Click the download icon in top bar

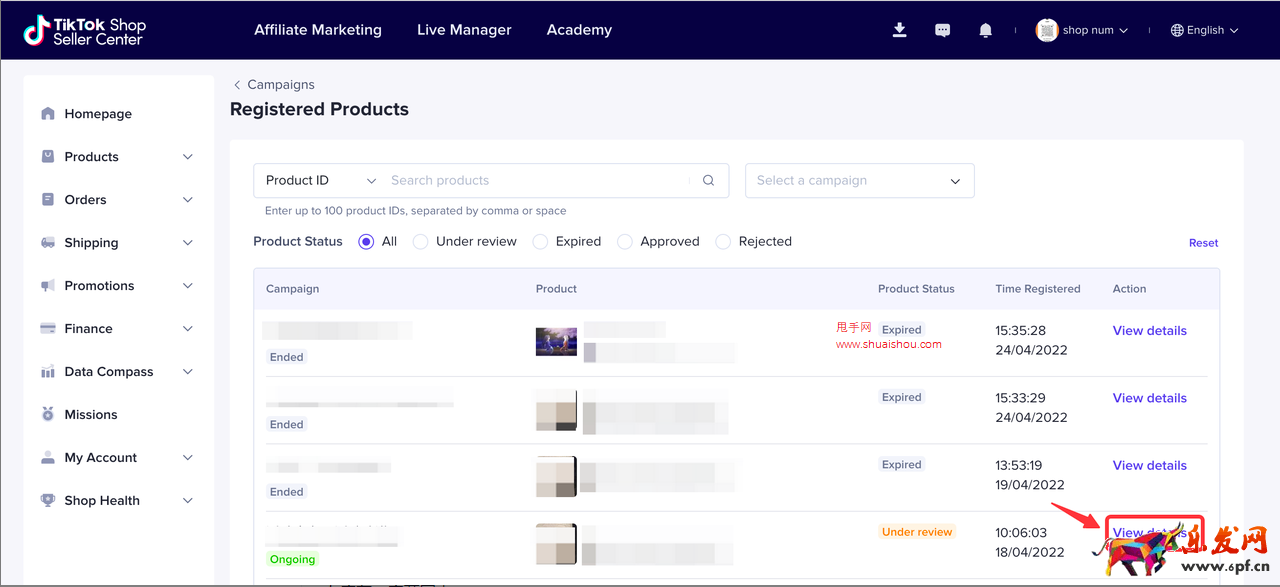pyautogui.click(x=899, y=30)
